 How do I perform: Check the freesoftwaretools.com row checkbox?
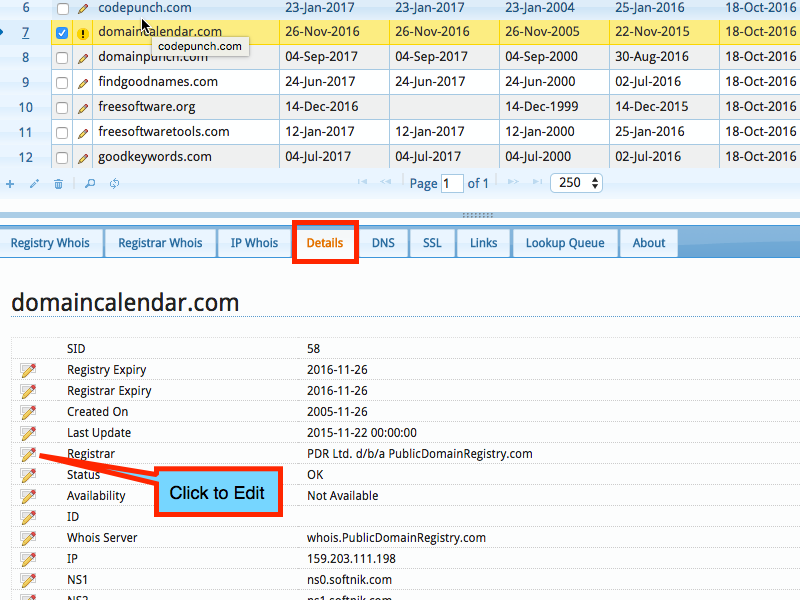pos(62,133)
